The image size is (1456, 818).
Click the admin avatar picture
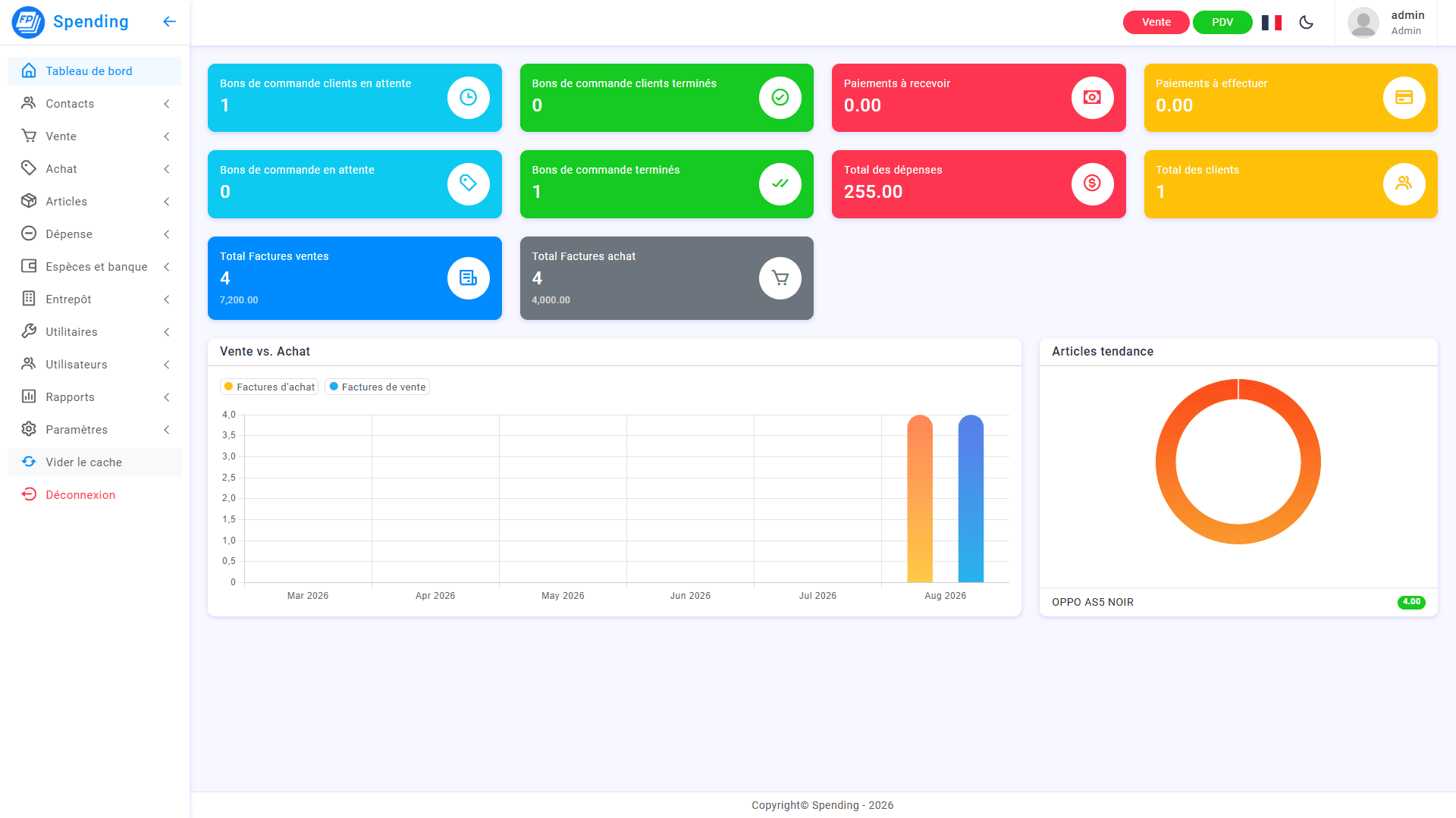pyautogui.click(x=1363, y=23)
